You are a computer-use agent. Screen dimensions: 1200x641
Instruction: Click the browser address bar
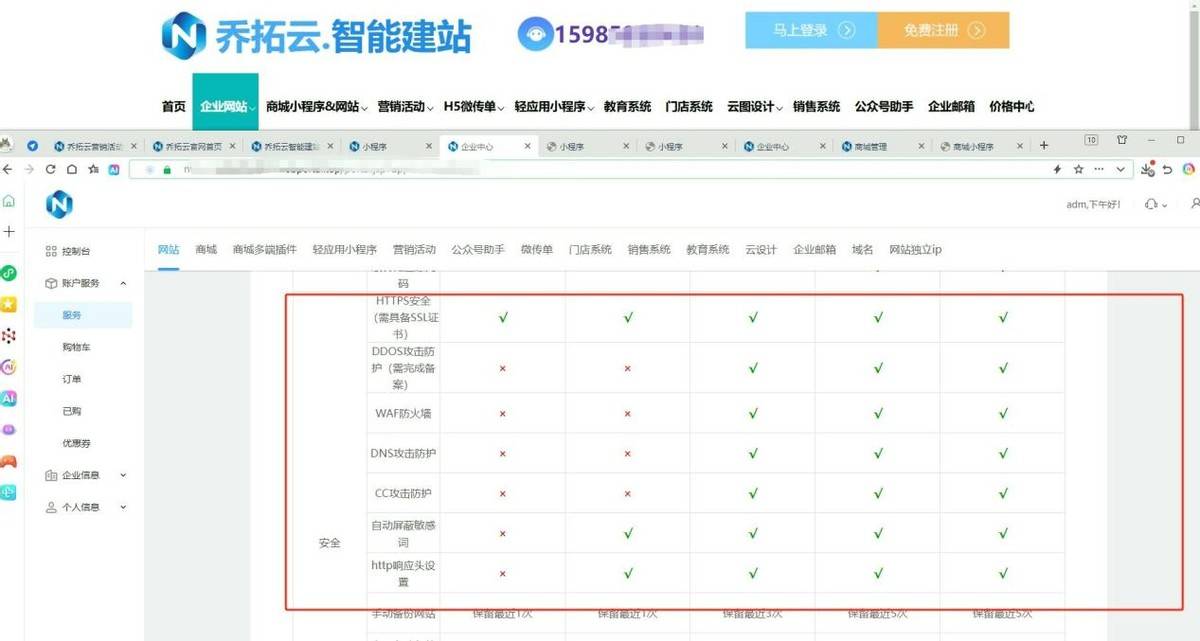click(x=600, y=170)
